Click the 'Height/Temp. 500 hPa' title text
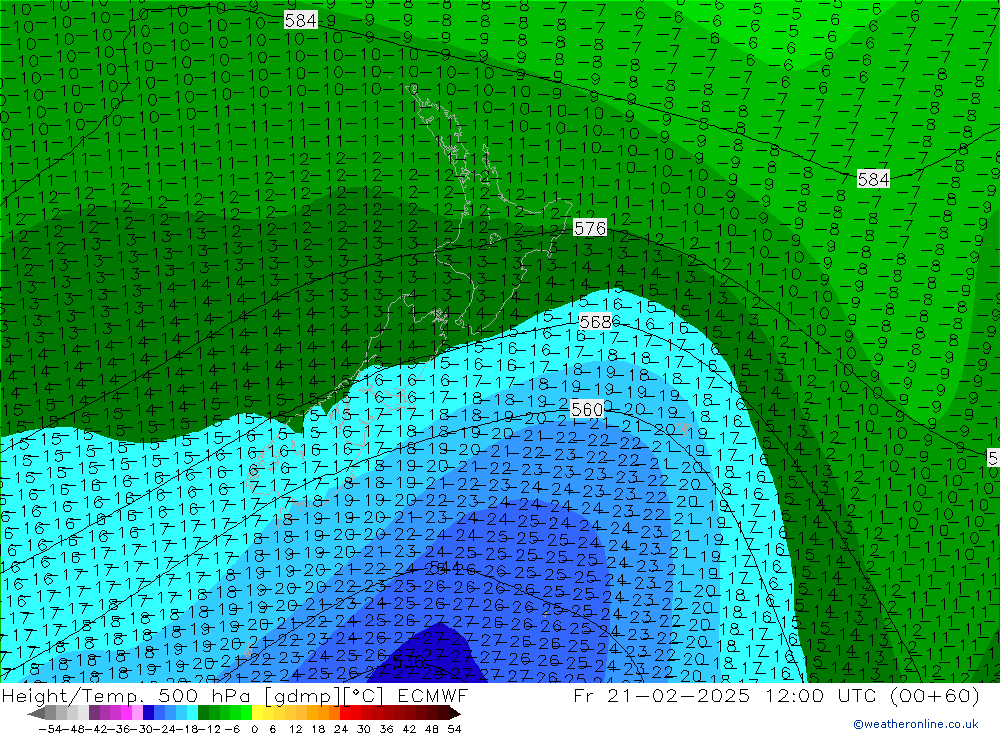 pos(125,695)
